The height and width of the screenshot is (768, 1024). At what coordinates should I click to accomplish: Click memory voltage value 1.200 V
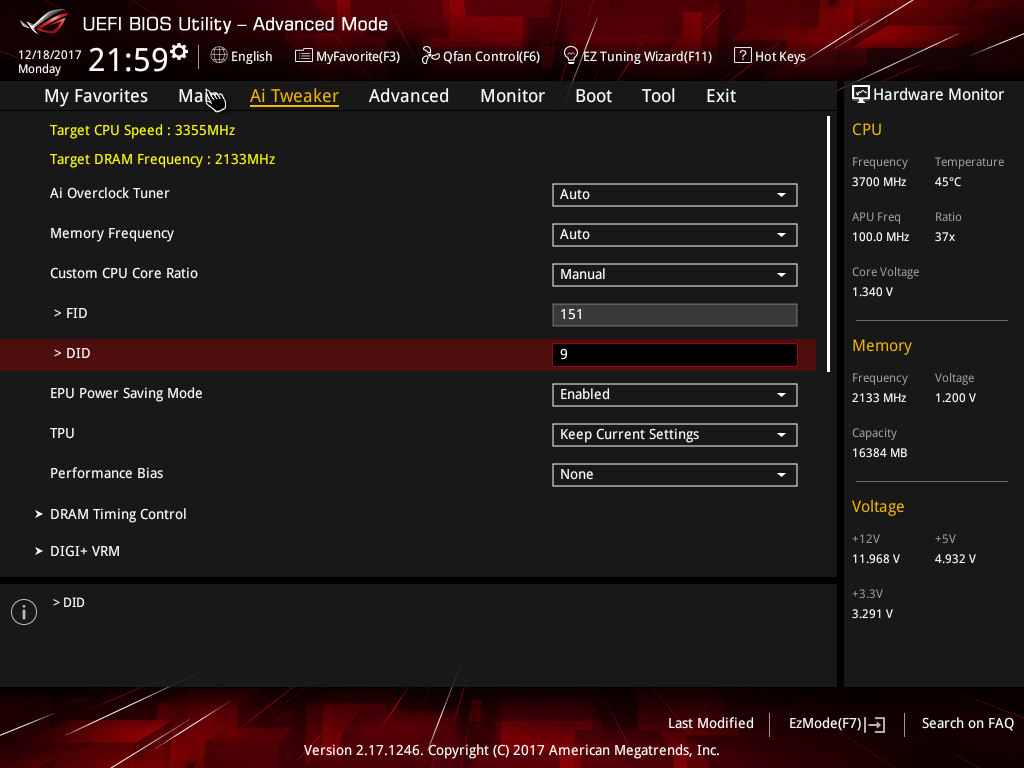[955, 398]
